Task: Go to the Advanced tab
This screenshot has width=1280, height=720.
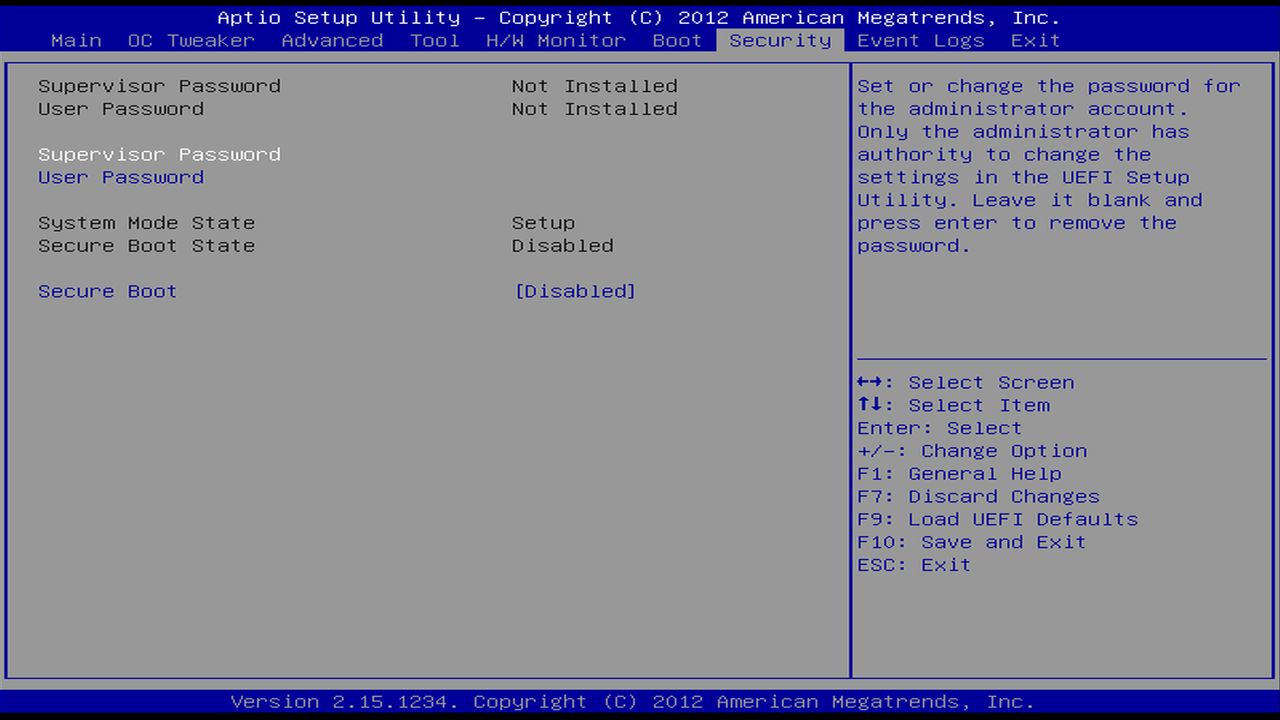Action: pyautogui.click(x=332, y=41)
